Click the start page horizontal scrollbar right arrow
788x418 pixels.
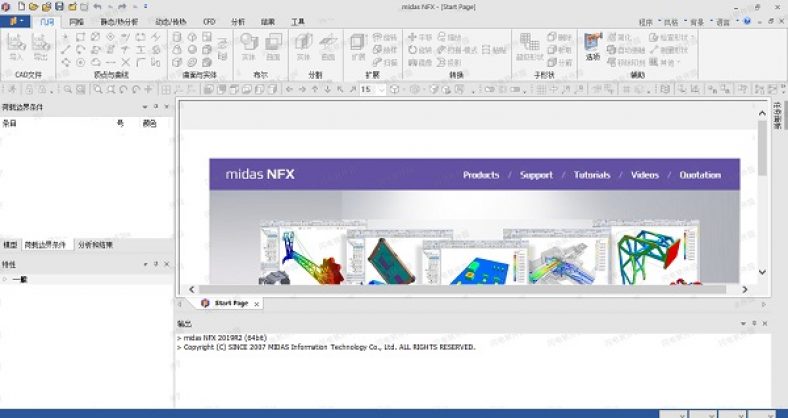745,289
